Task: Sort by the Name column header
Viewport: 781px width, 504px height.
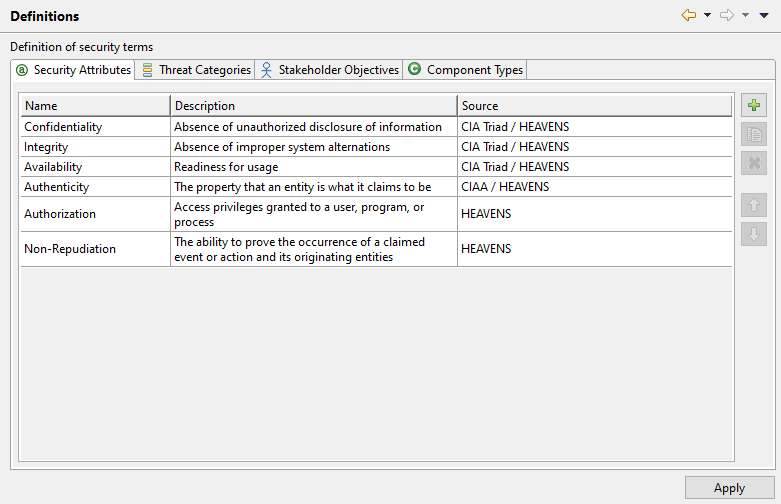Action: point(95,106)
